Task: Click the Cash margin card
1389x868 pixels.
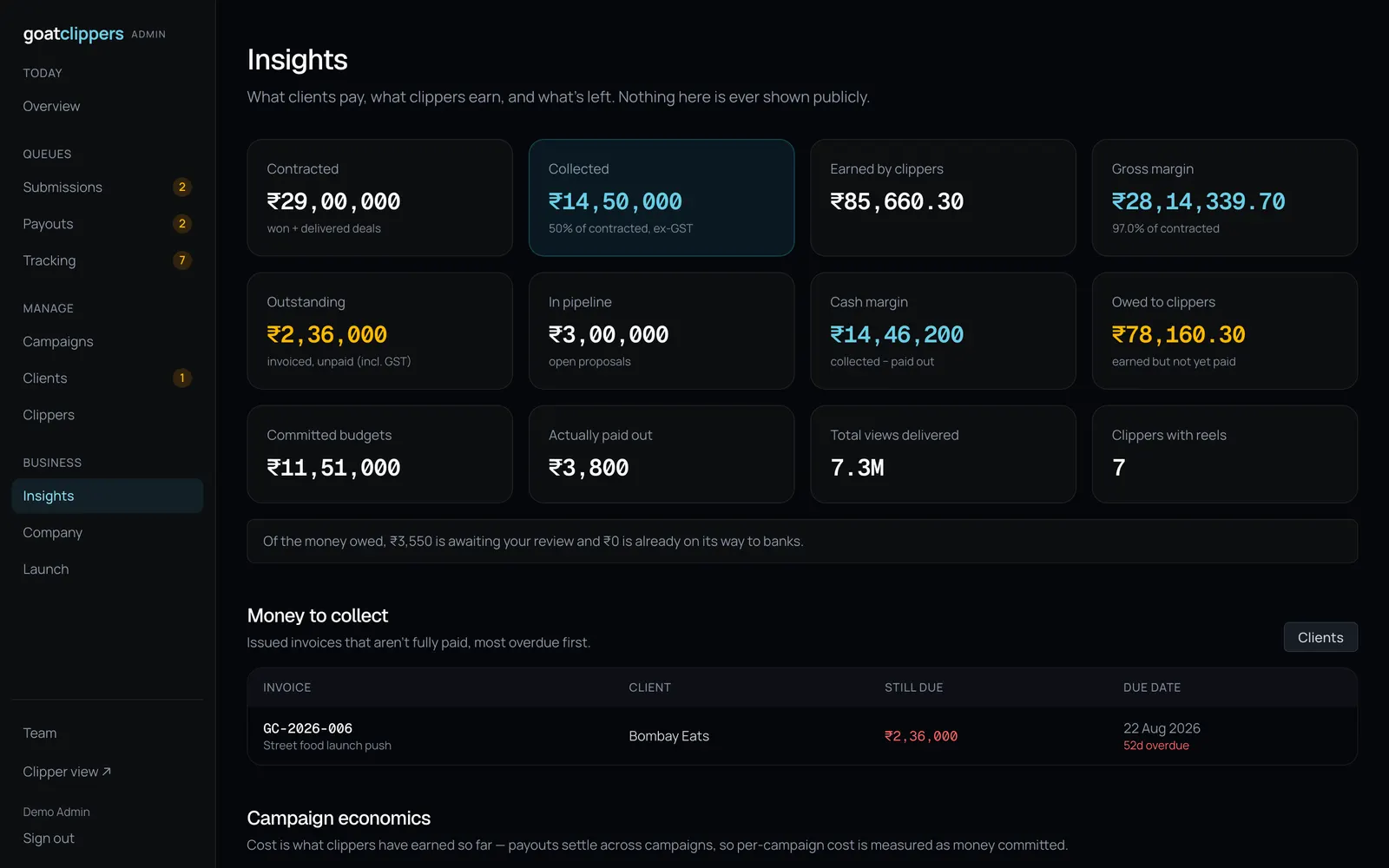Action: [x=943, y=331]
